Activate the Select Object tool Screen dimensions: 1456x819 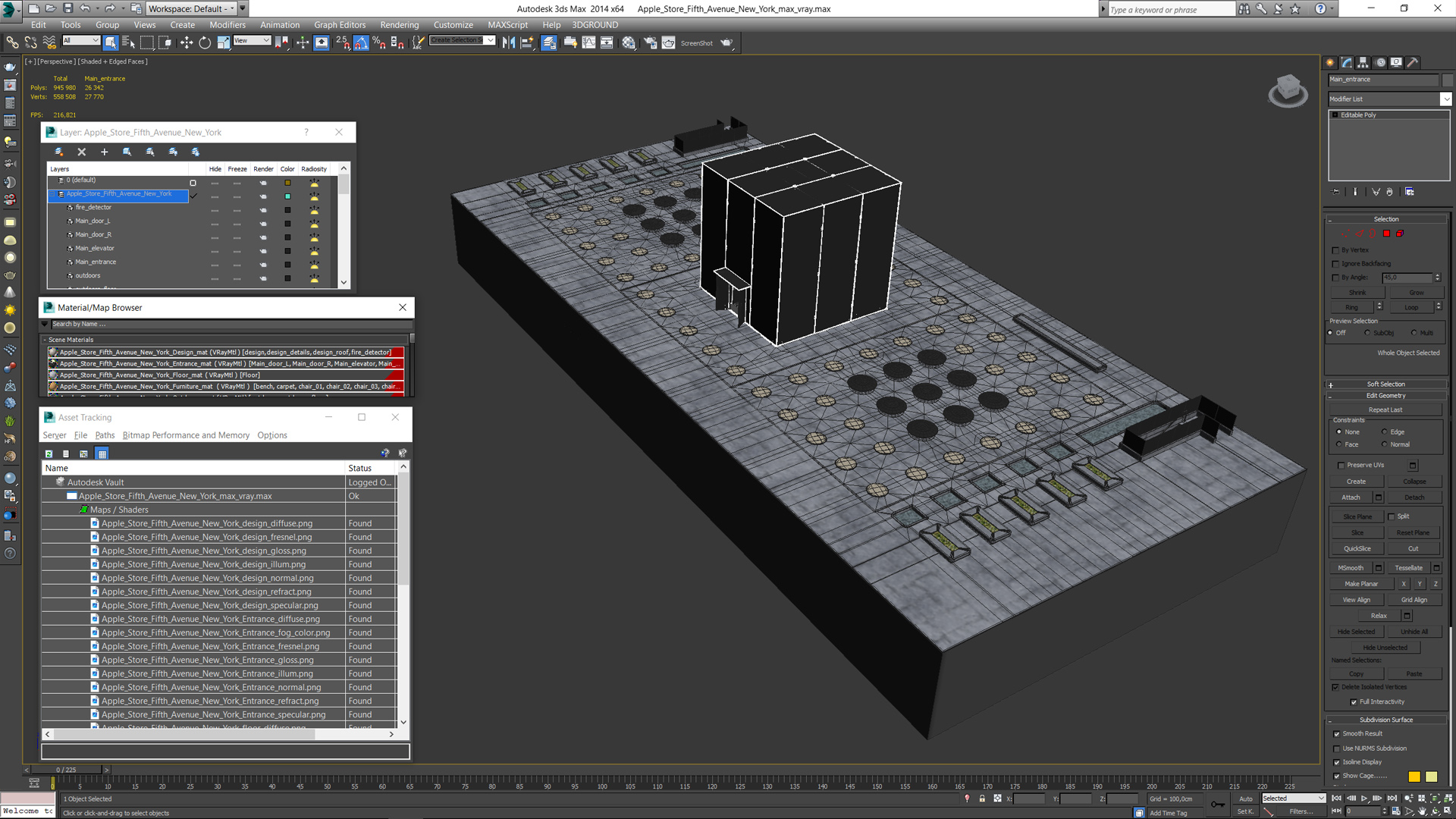(111, 43)
